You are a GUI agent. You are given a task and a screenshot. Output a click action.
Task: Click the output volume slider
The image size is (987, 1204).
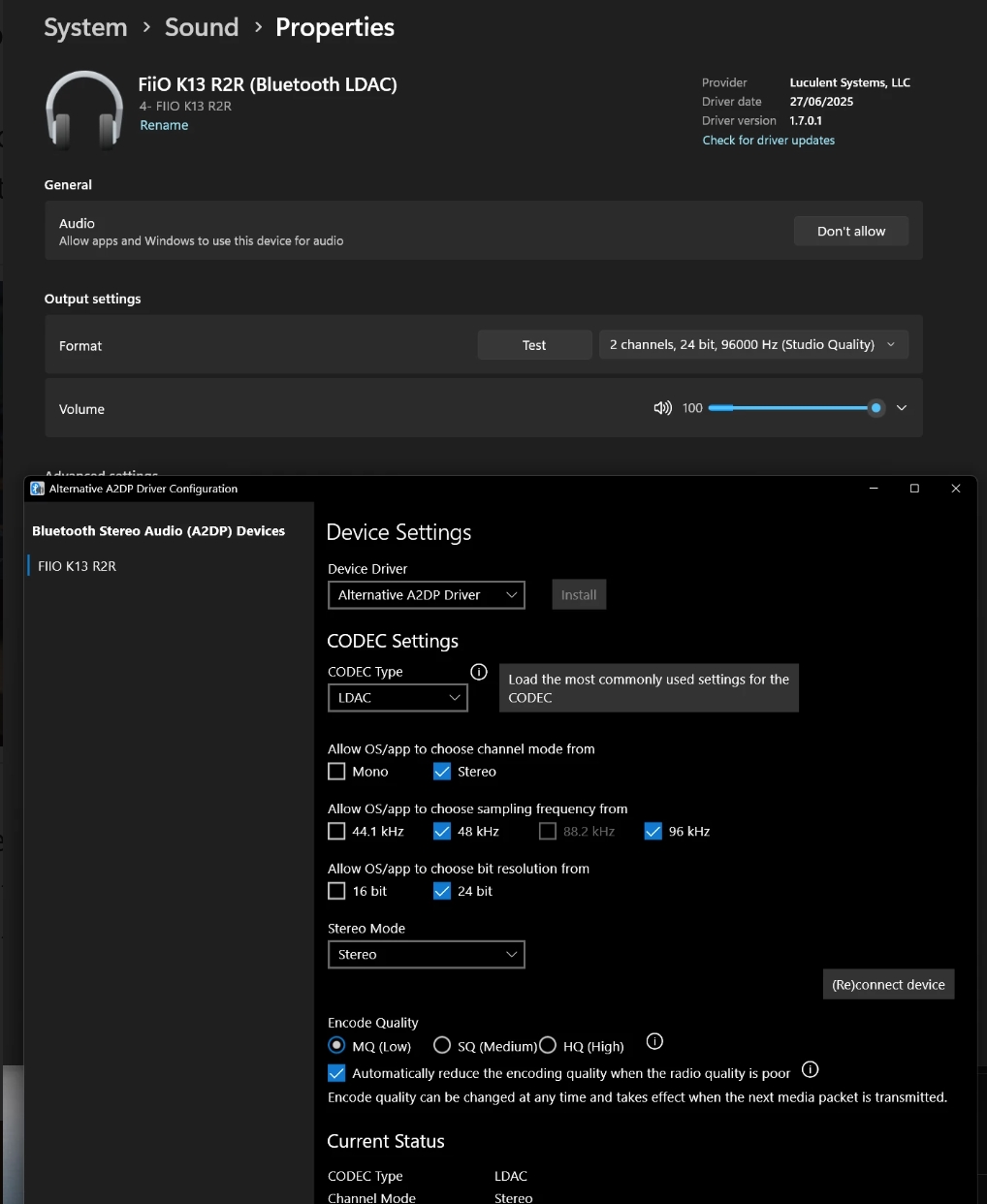(790, 408)
